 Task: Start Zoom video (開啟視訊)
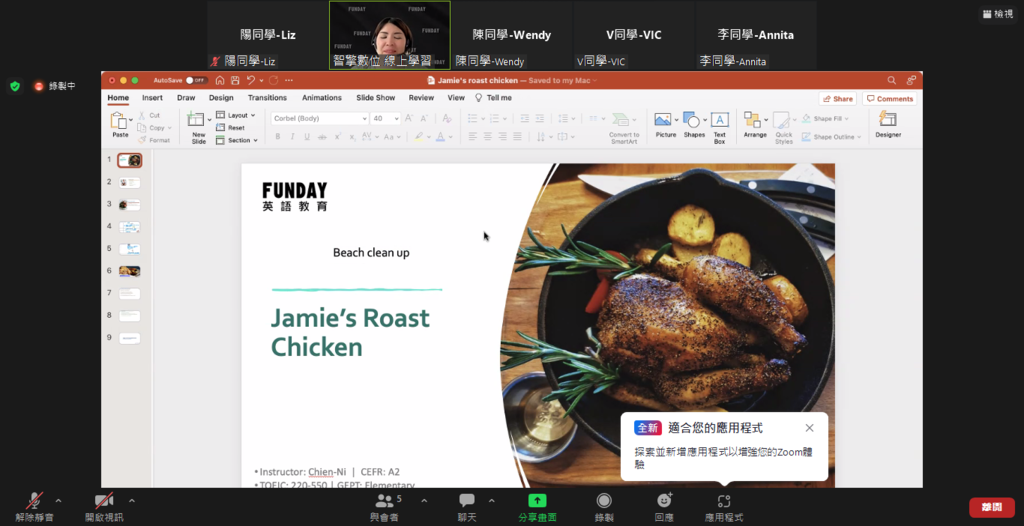point(104,507)
